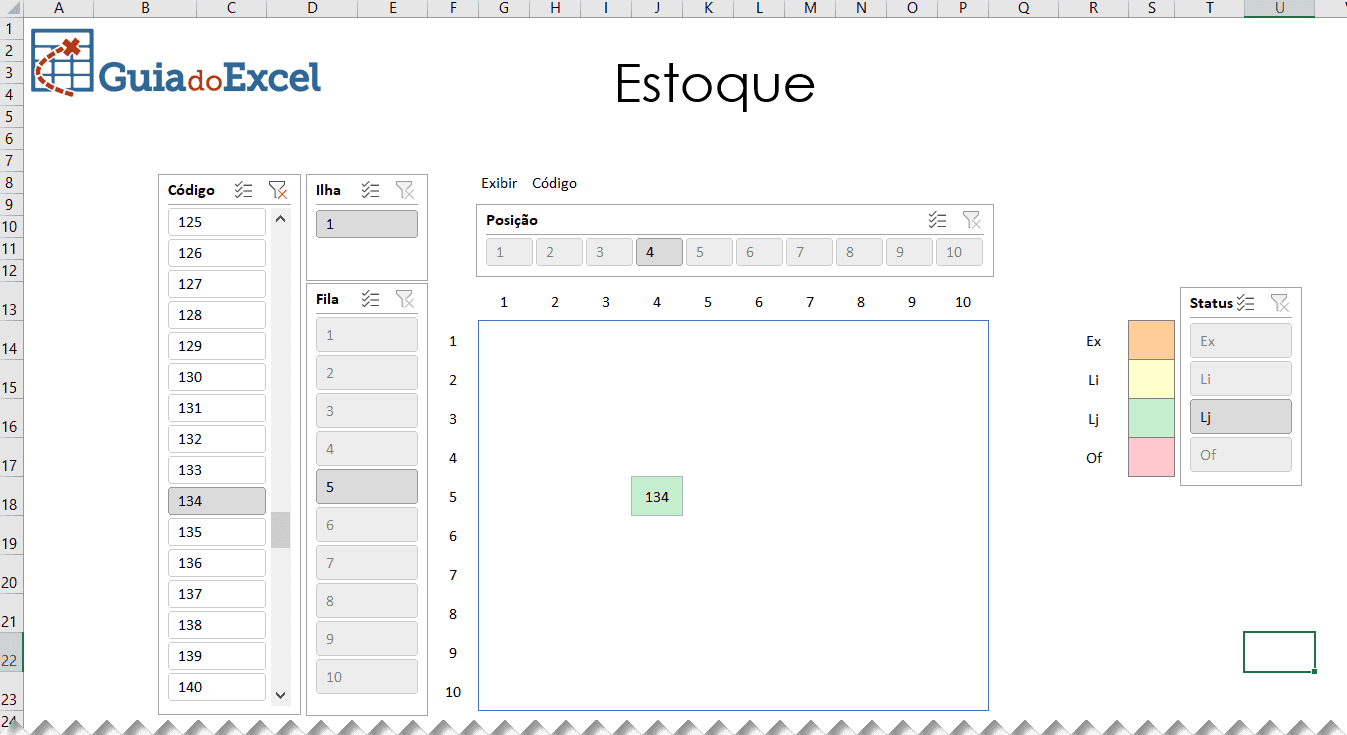1347x735 pixels.
Task: Clear filter icon in Status slicer
Action: (1279, 302)
